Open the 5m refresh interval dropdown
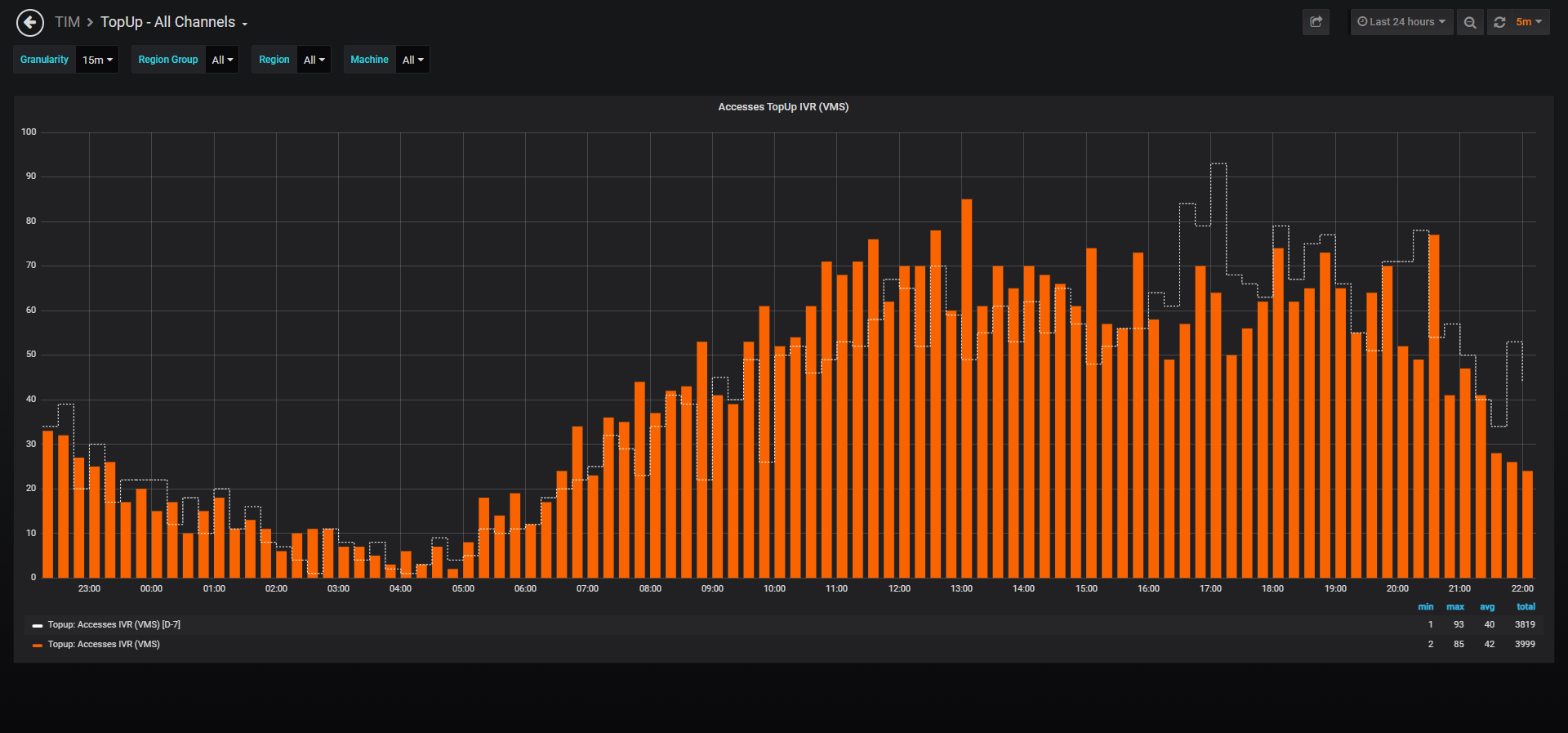1568x733 pixels. 1529,22
